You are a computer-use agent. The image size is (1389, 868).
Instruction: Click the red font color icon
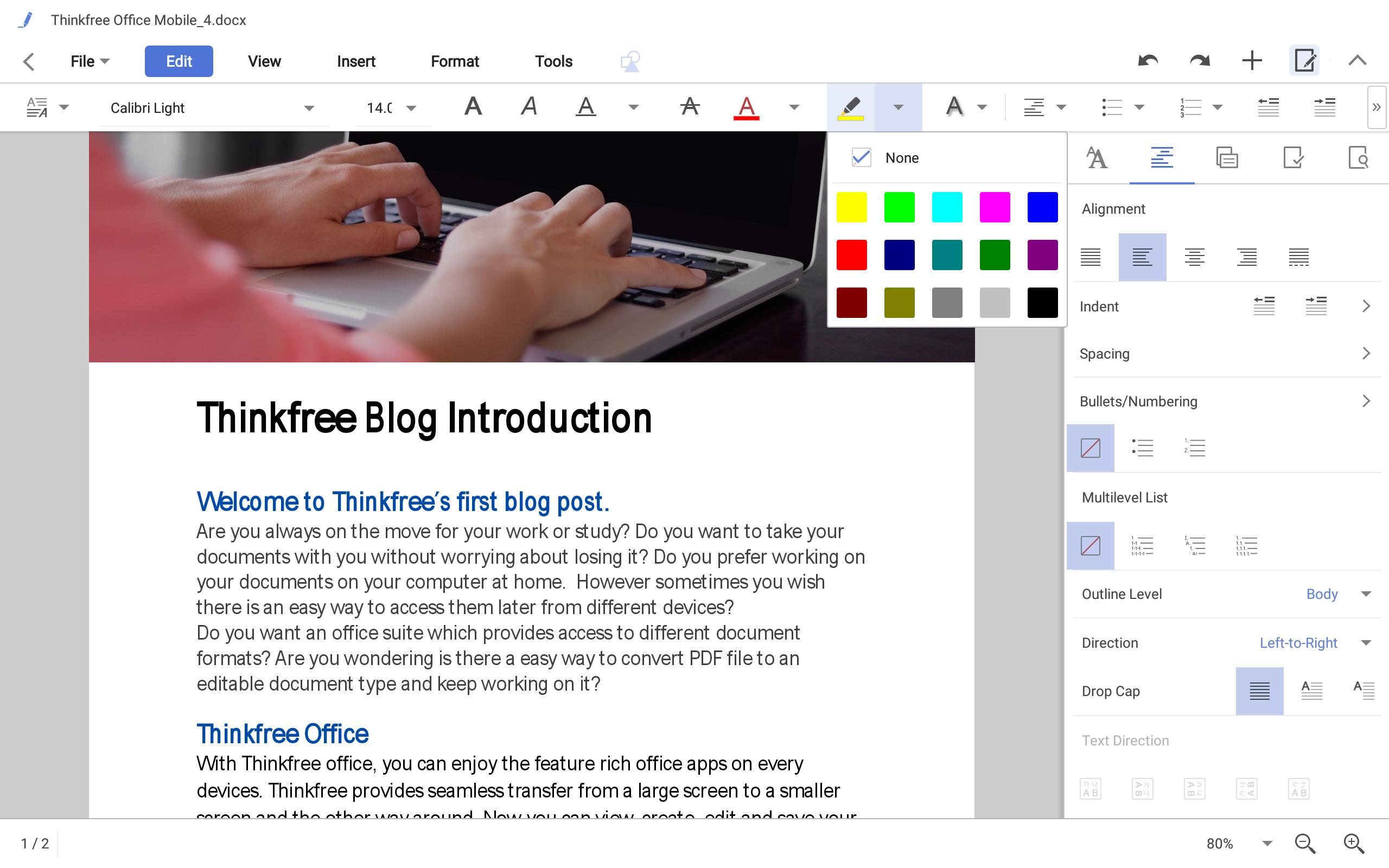pos(746,107)
